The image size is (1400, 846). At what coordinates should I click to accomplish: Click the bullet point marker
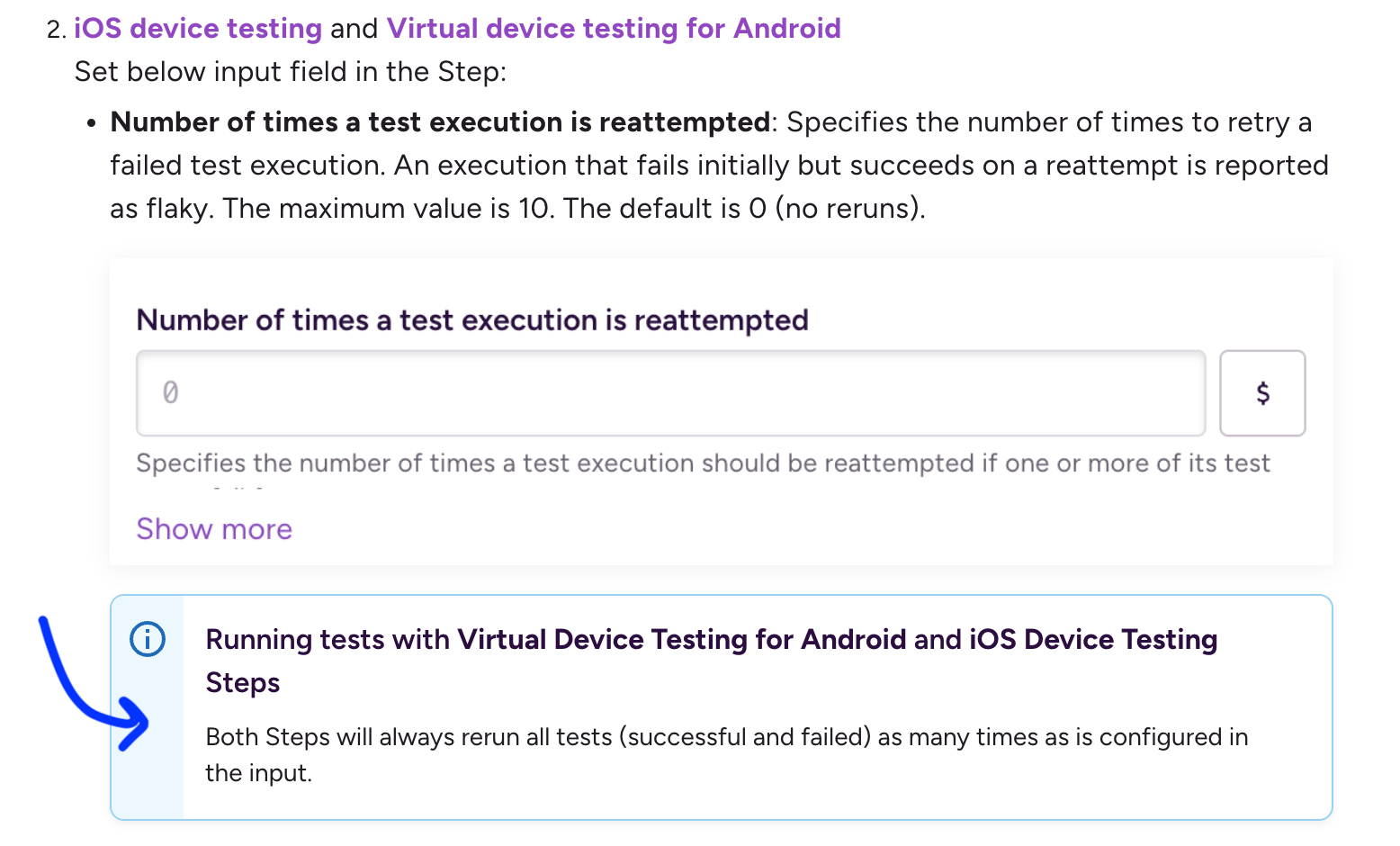point(91,123)
